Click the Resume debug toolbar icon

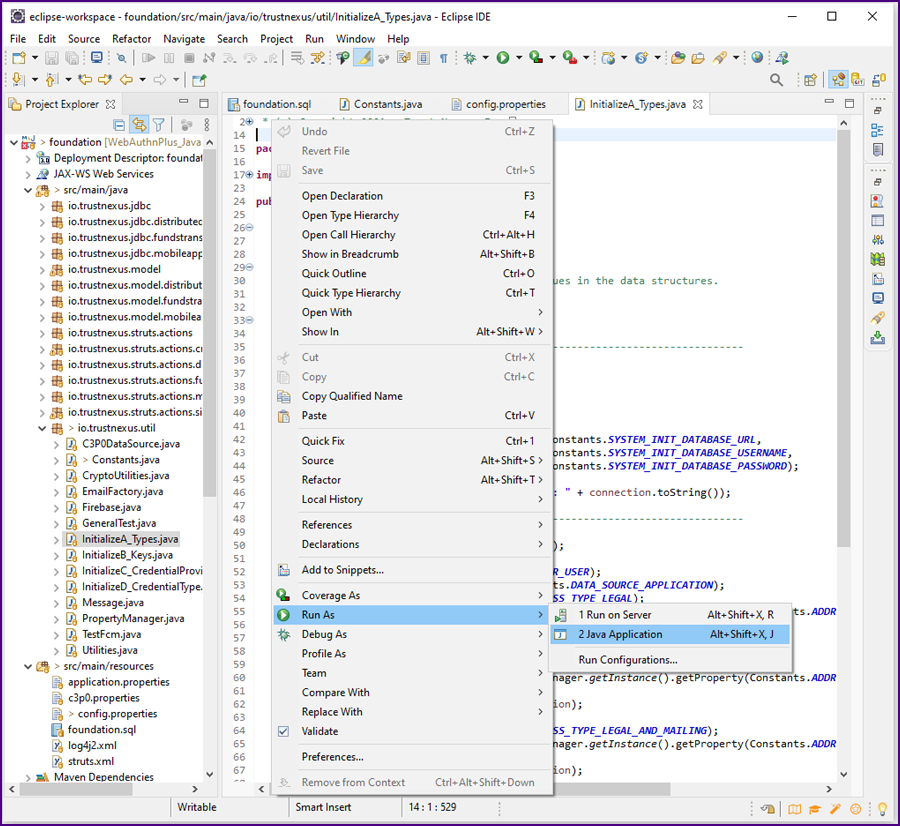pos(149,58)
